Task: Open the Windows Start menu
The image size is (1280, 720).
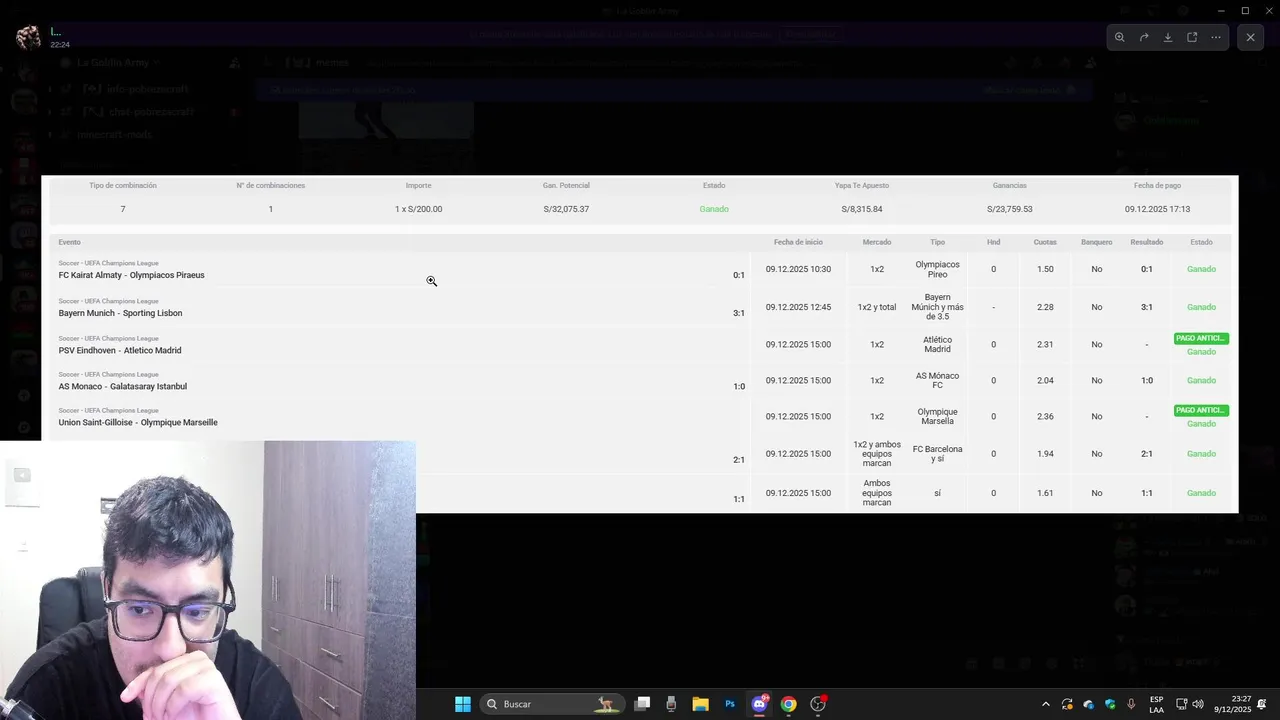Action: (x=463, y=704)
